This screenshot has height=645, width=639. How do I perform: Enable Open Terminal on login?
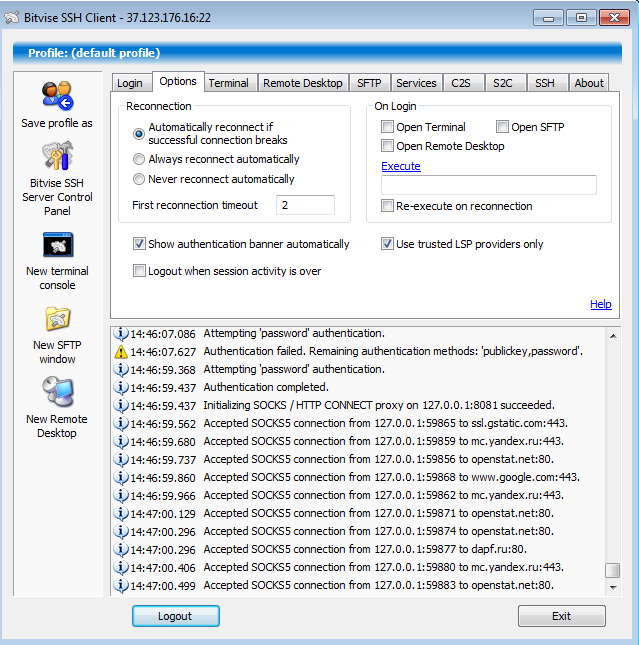pyautogui.click(x=387, y=127)
